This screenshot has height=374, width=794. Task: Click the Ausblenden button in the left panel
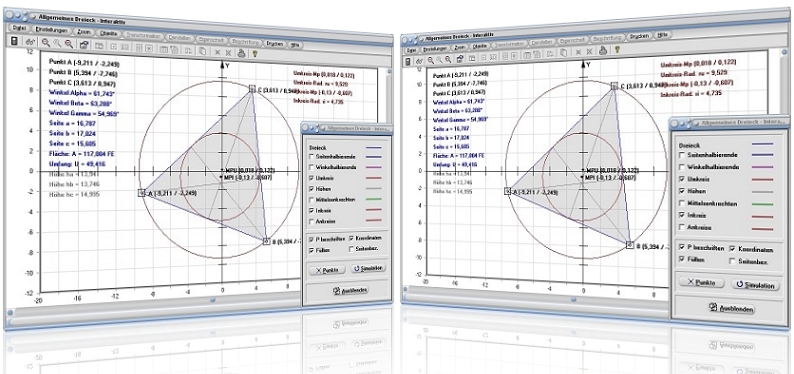[350, 290]
